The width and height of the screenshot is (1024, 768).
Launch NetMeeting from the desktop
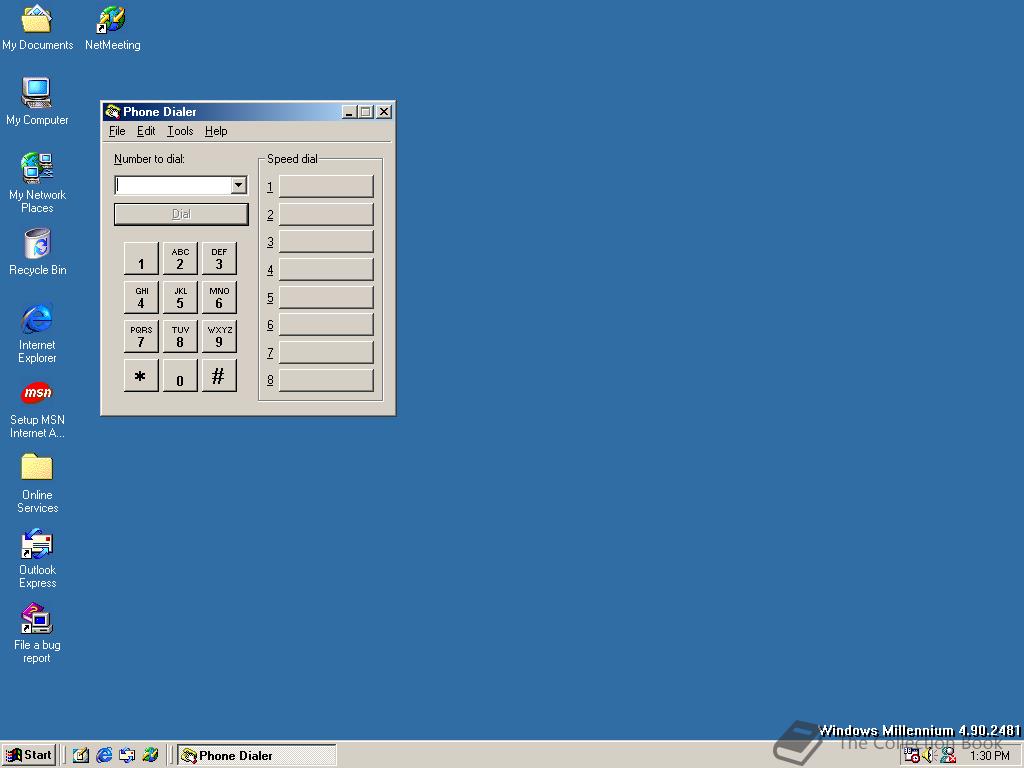click(112, 27)
